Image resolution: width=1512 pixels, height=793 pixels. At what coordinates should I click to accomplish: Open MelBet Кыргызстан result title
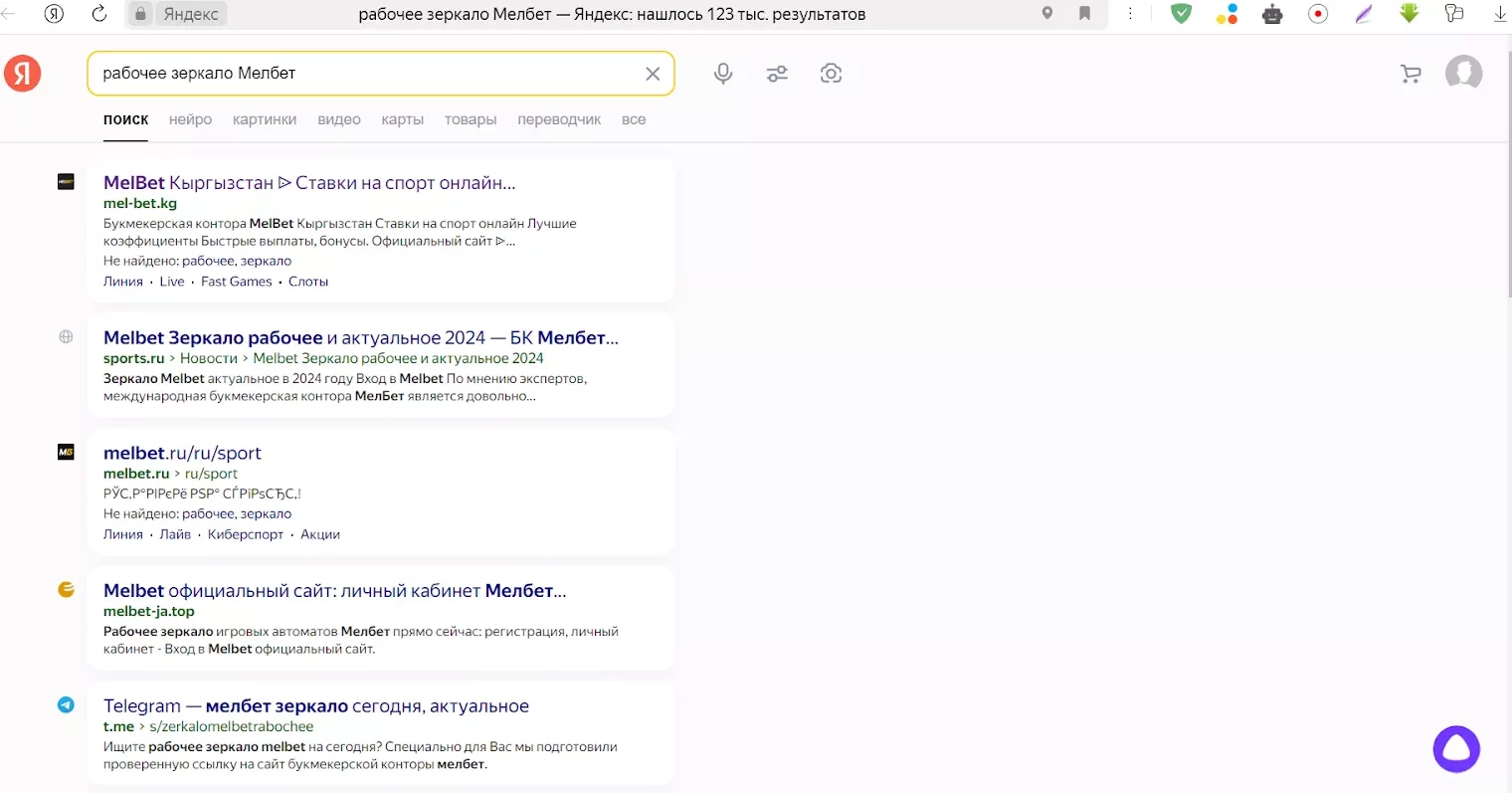pos(309,182)
